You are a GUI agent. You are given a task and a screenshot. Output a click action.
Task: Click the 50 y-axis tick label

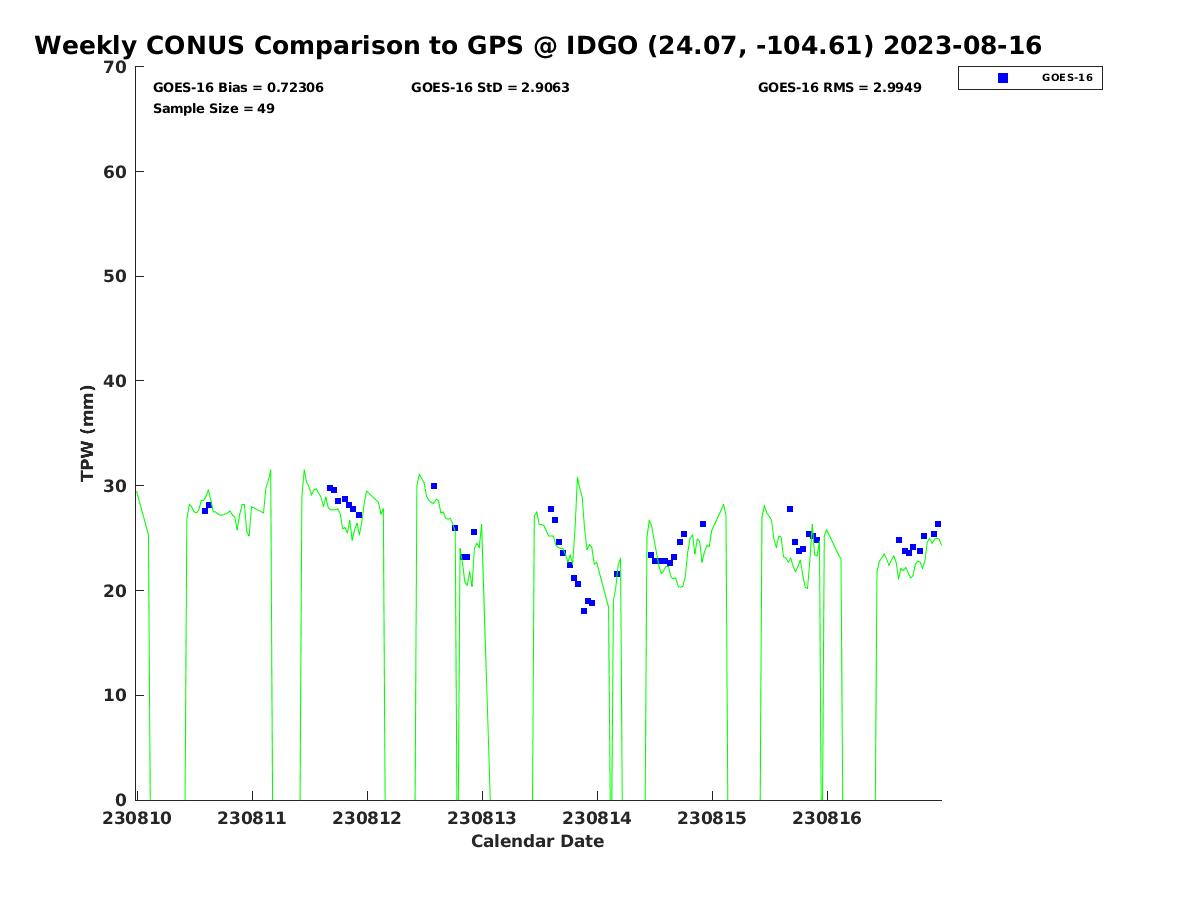point(116,277)
